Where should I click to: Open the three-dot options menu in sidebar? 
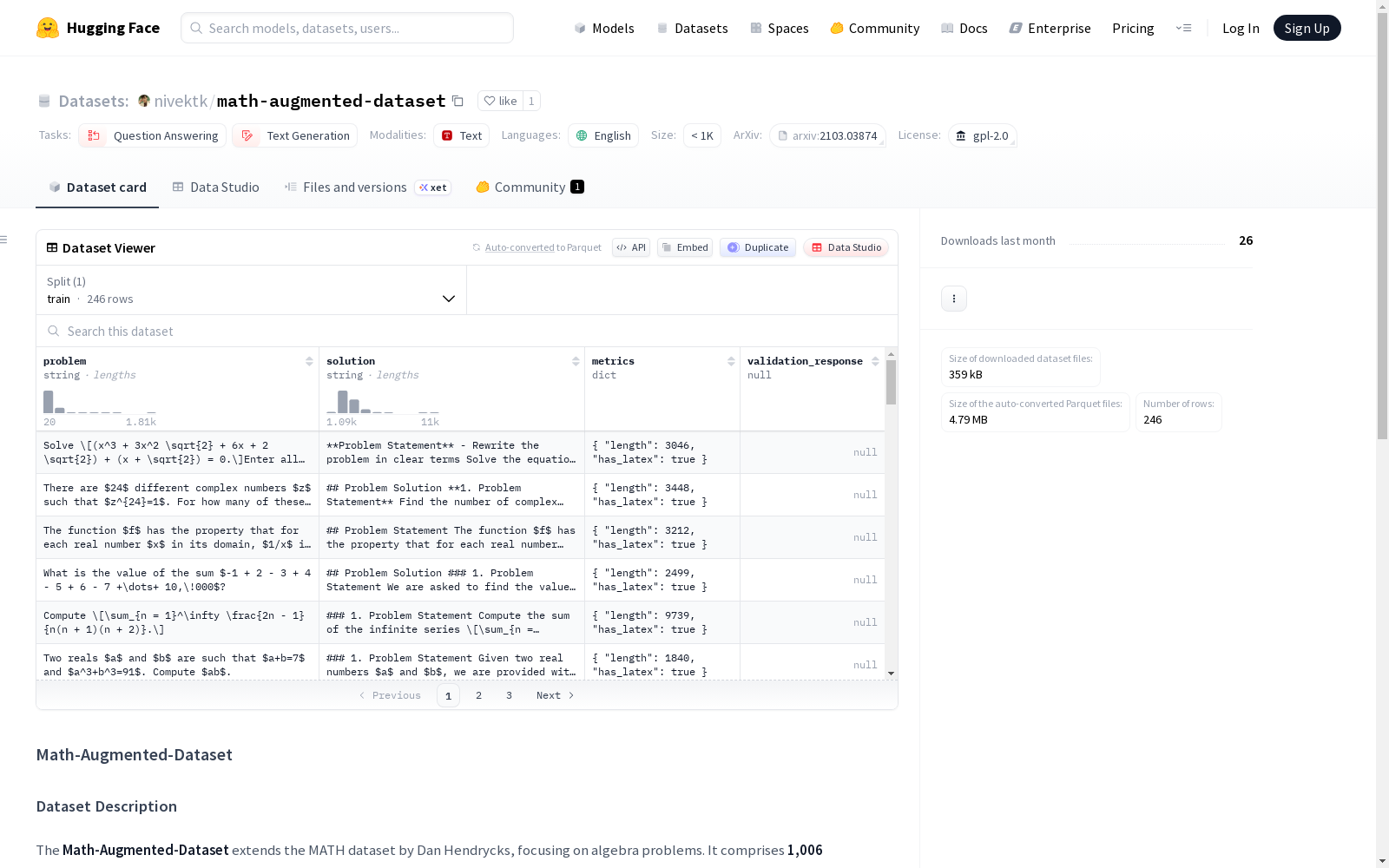(x=953, y=299)
